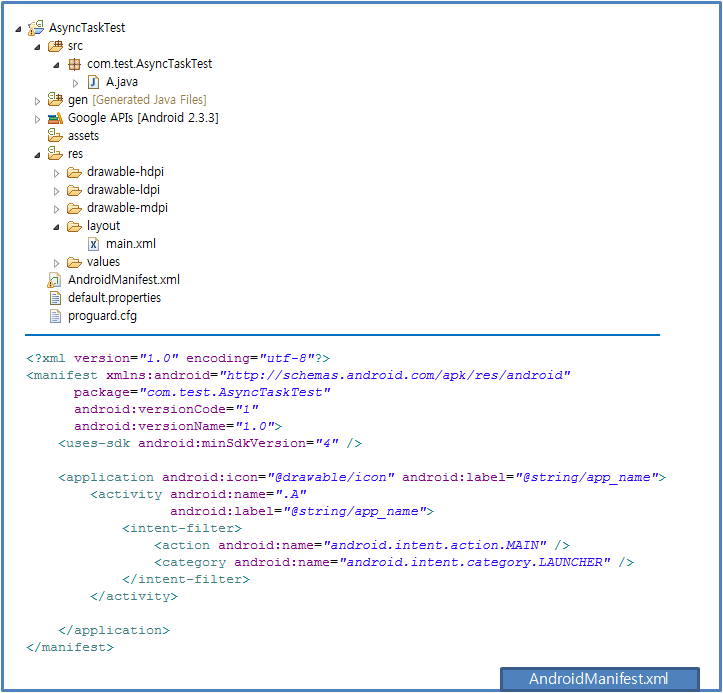The image size is (723, 693).
Task: Select the A.java file label
Action: (x=122, y=82)
